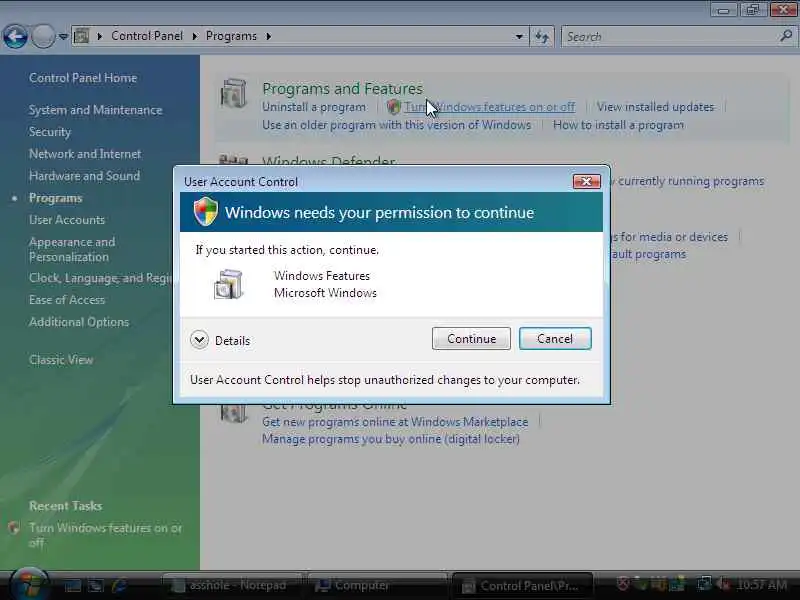Restore down the Control Panel window
Screen dimensions: 800x600
[x=753, y=10]
